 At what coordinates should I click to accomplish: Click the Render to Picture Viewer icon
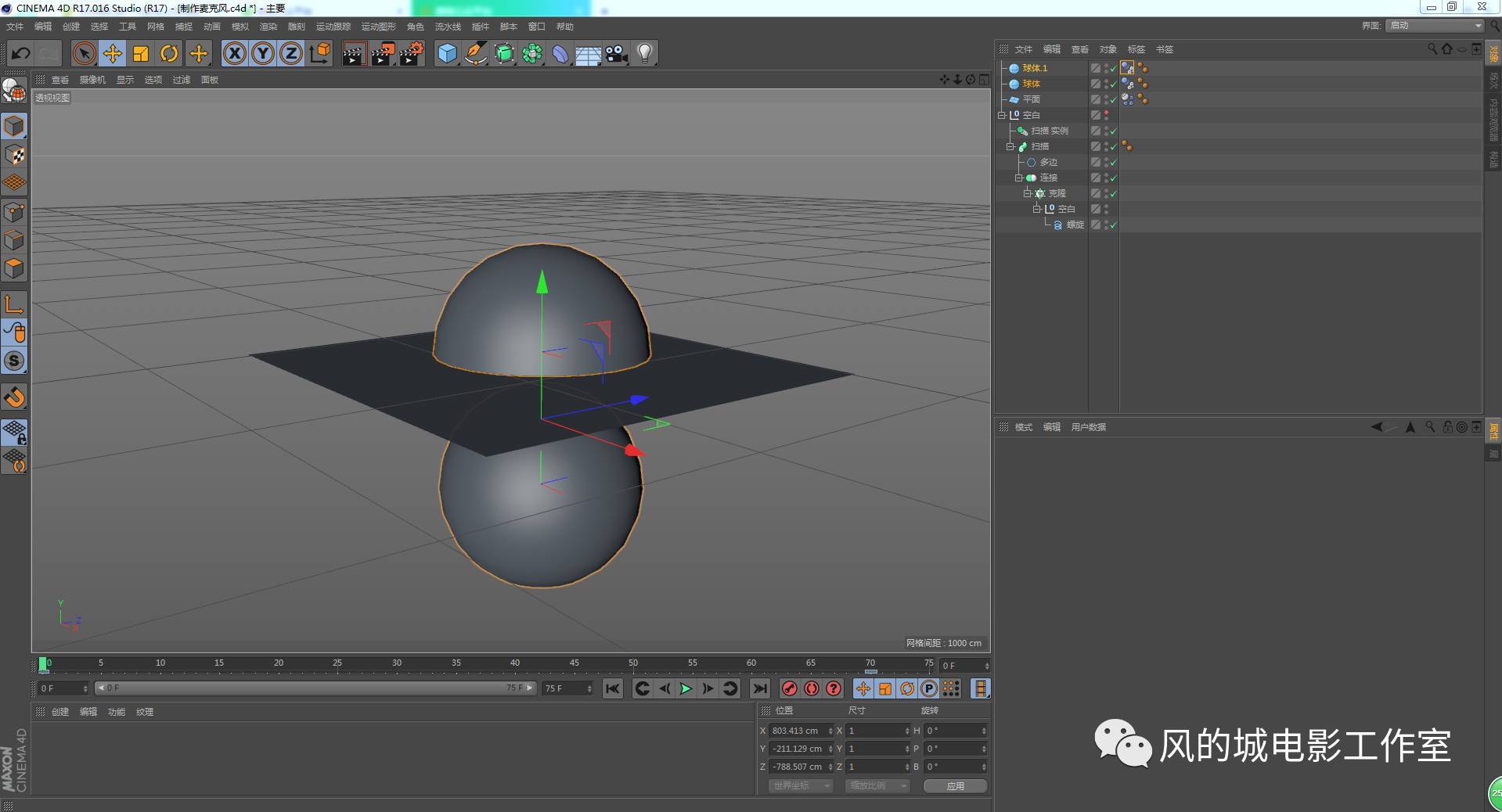pyautogui.click(x=383, y=53)
